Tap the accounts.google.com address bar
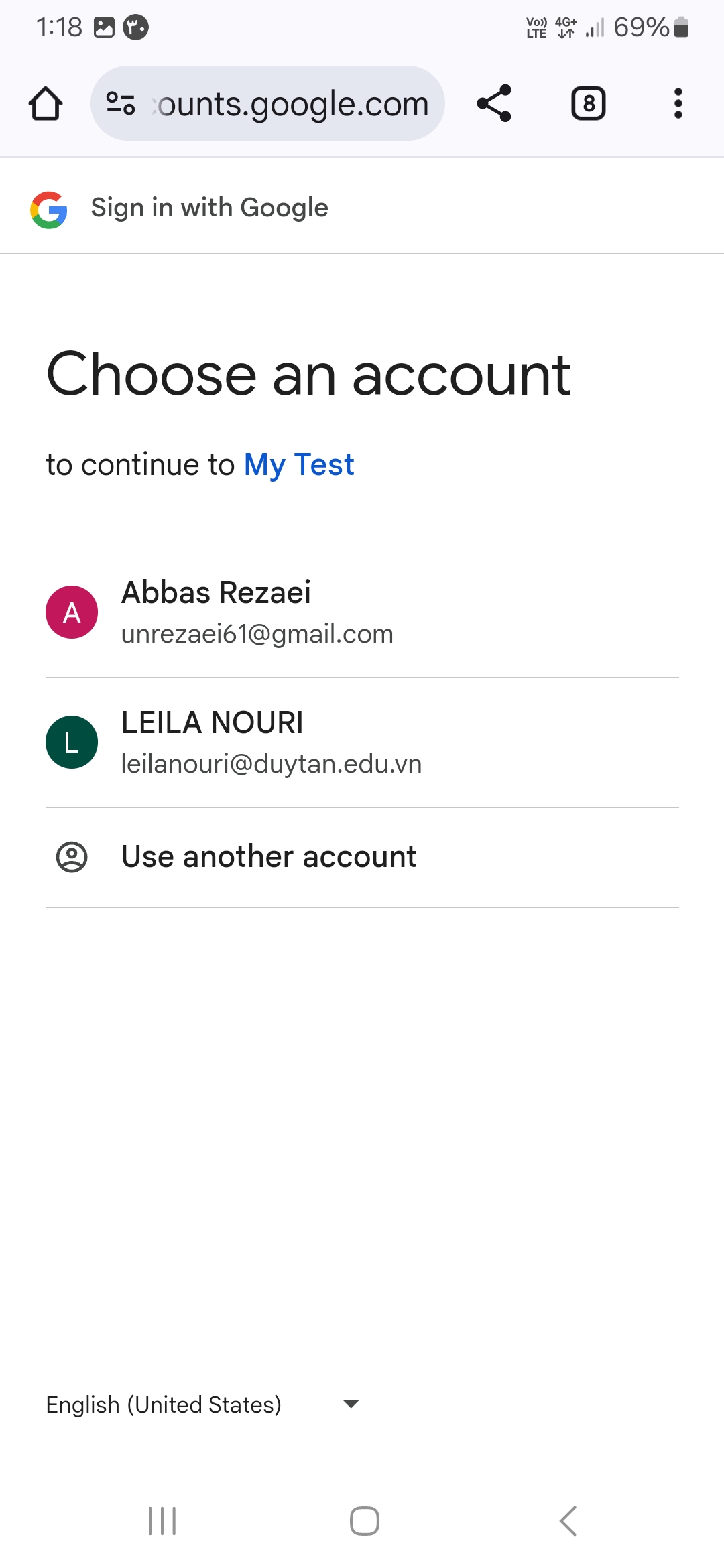724x1568 pixels. click(x=293, y=104)
